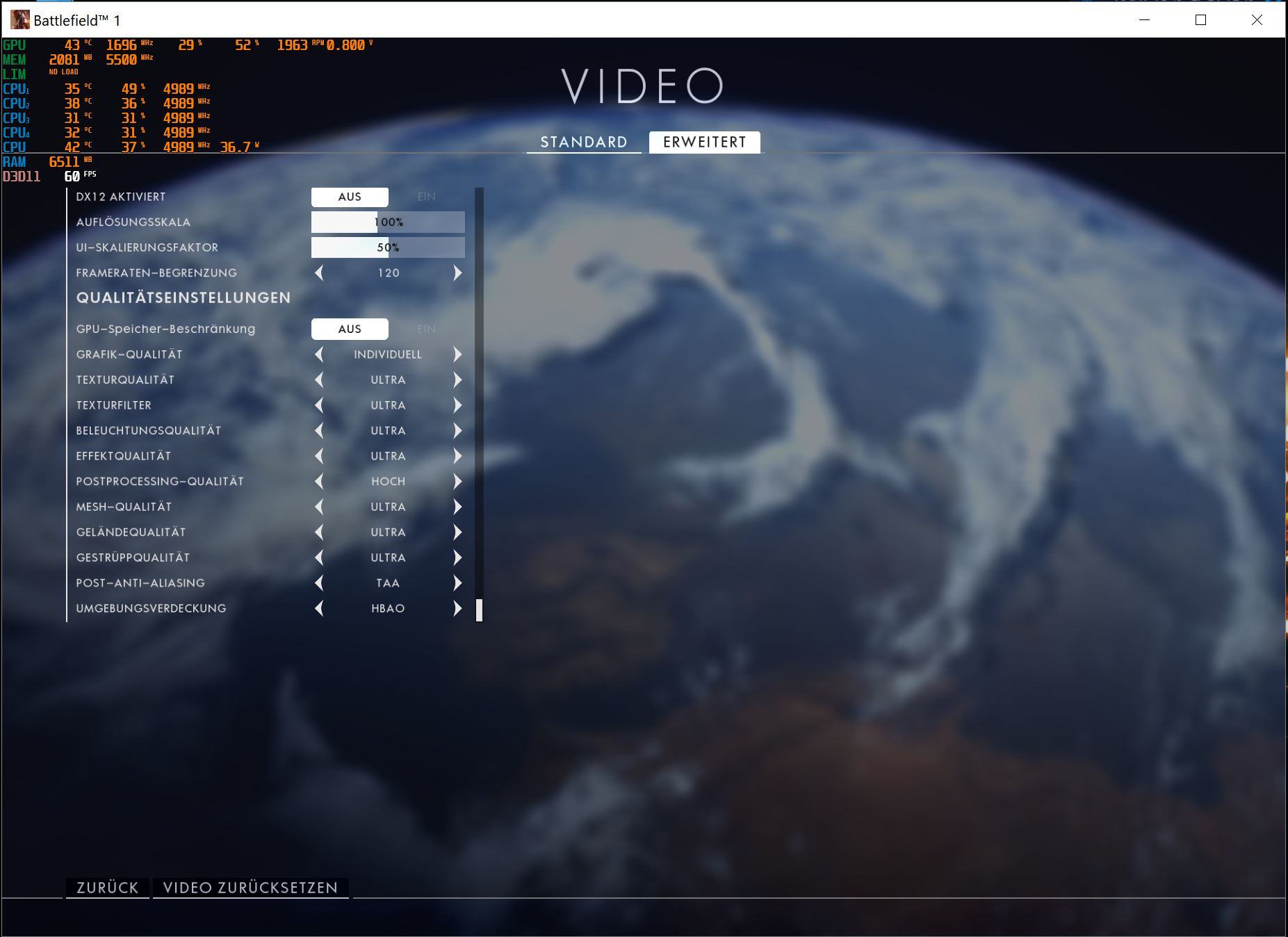Lower Texturfilter setting with left arrow
Viewport: 1288px width, 937px height.
point(319,405)
